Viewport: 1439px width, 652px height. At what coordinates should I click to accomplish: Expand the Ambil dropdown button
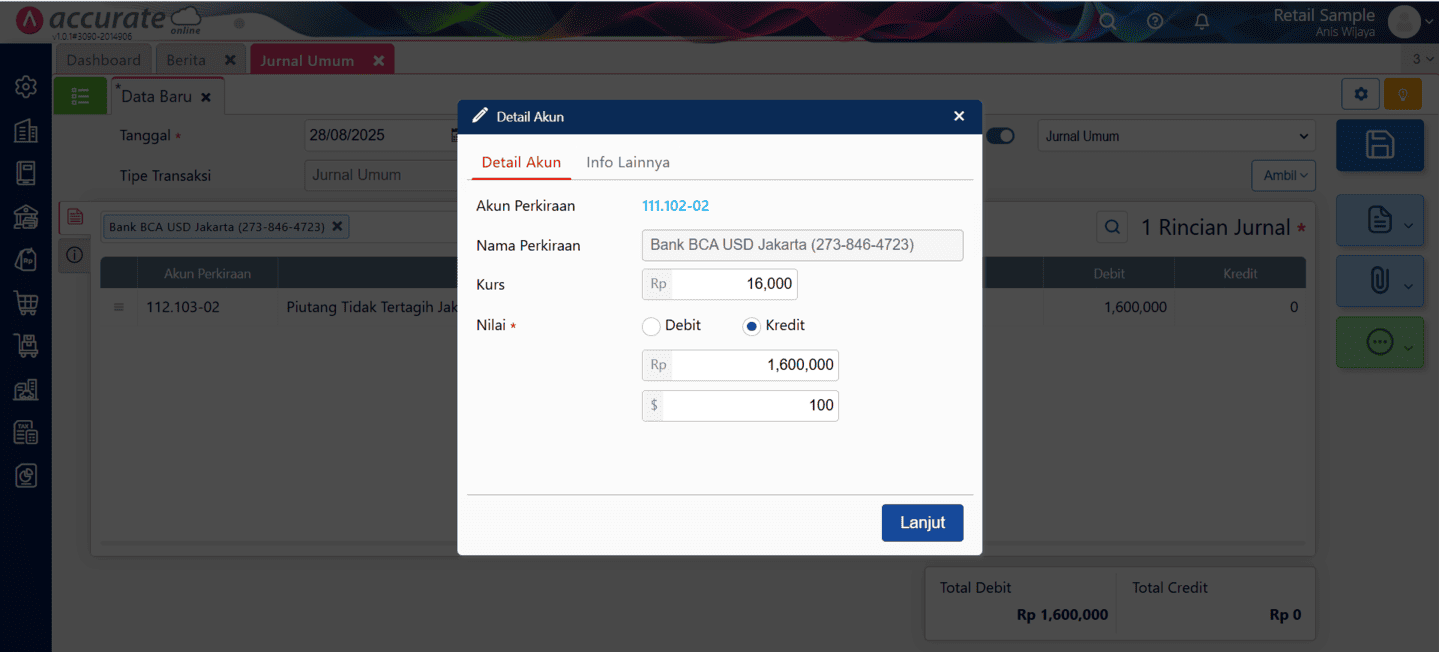pos(1283,175)
